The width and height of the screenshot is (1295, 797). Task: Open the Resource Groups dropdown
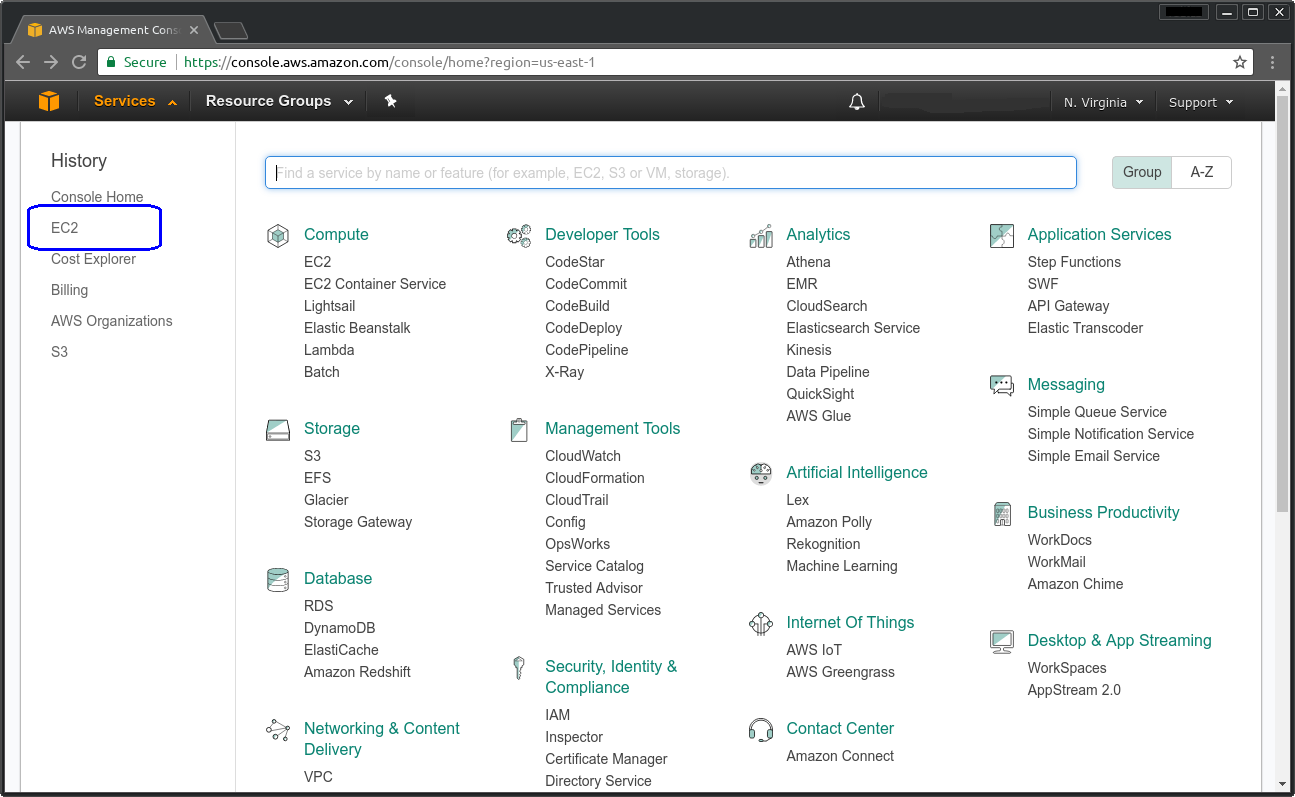pyautogui.click(x=279, y=101)
